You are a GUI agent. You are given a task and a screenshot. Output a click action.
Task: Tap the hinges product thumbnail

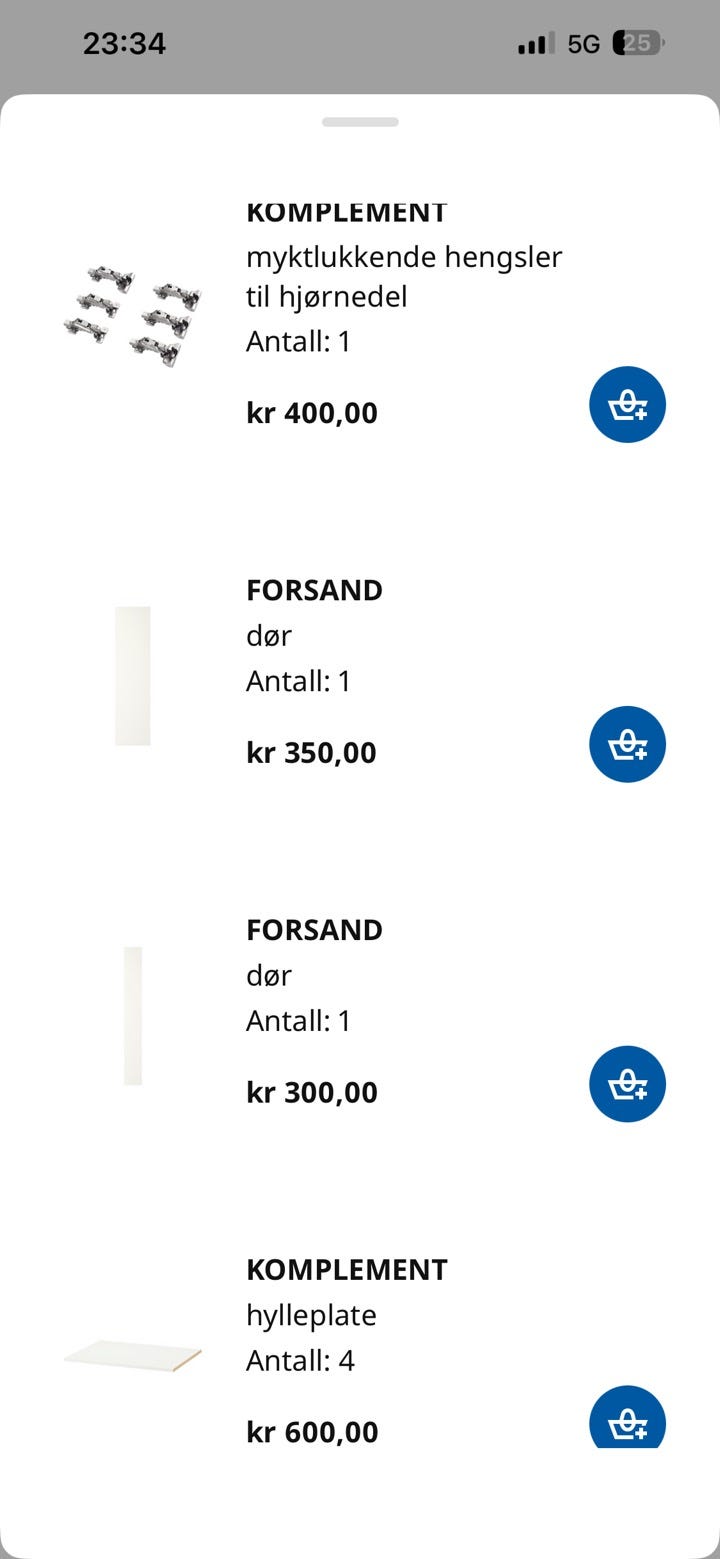coord(133,312)
